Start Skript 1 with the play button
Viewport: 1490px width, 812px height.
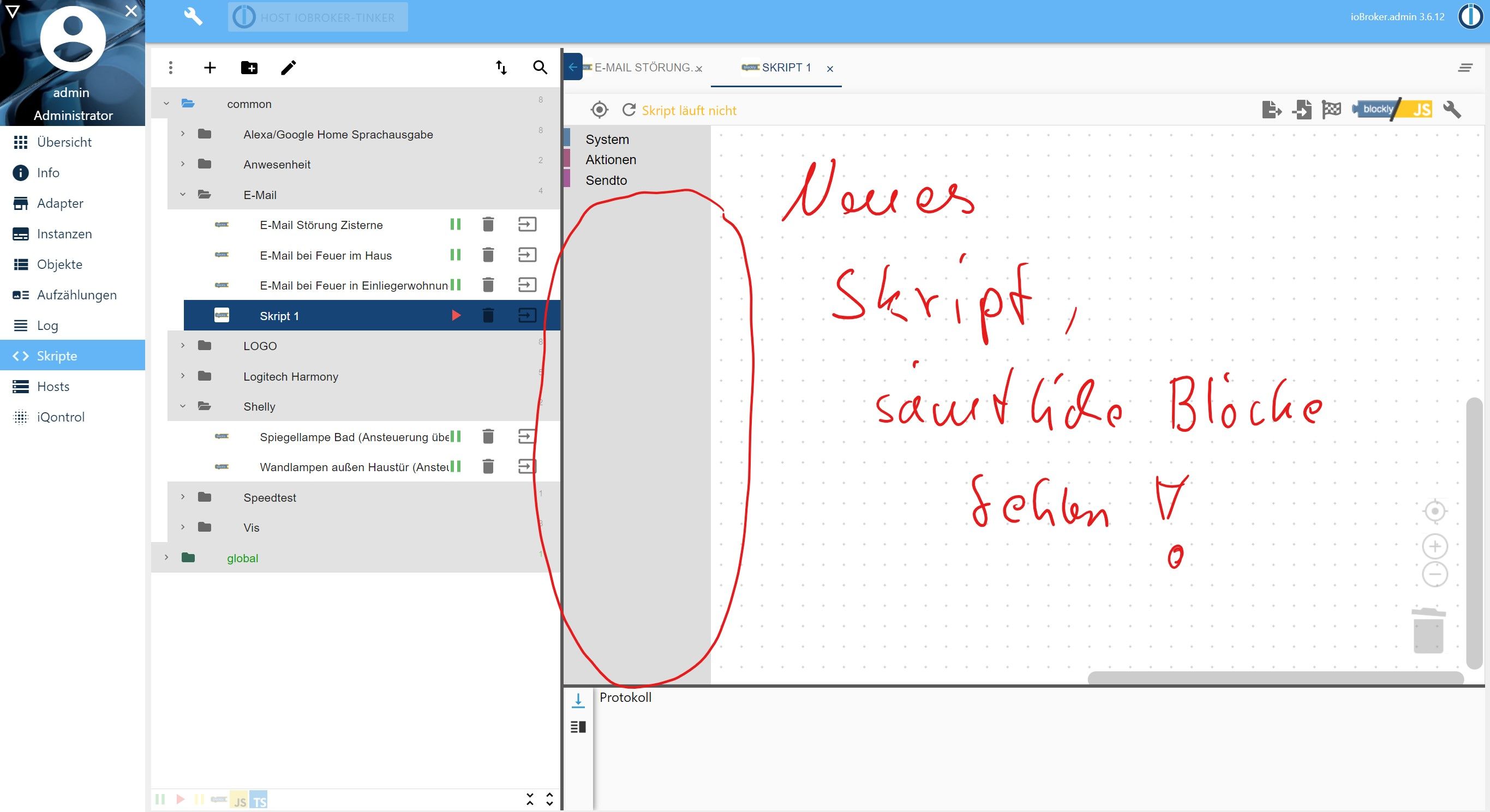pyautogui.click(x=456, y=315)
